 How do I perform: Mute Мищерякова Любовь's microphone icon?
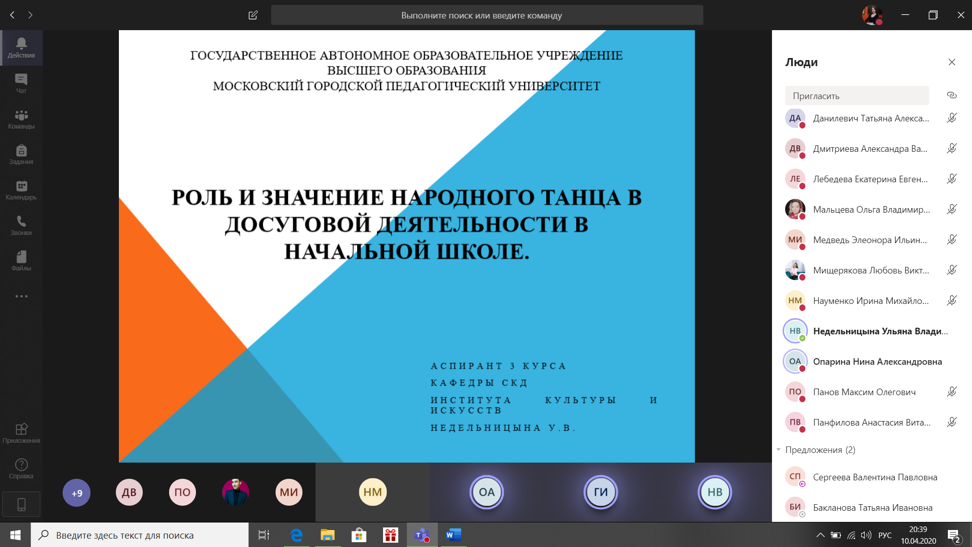[952, 270]
